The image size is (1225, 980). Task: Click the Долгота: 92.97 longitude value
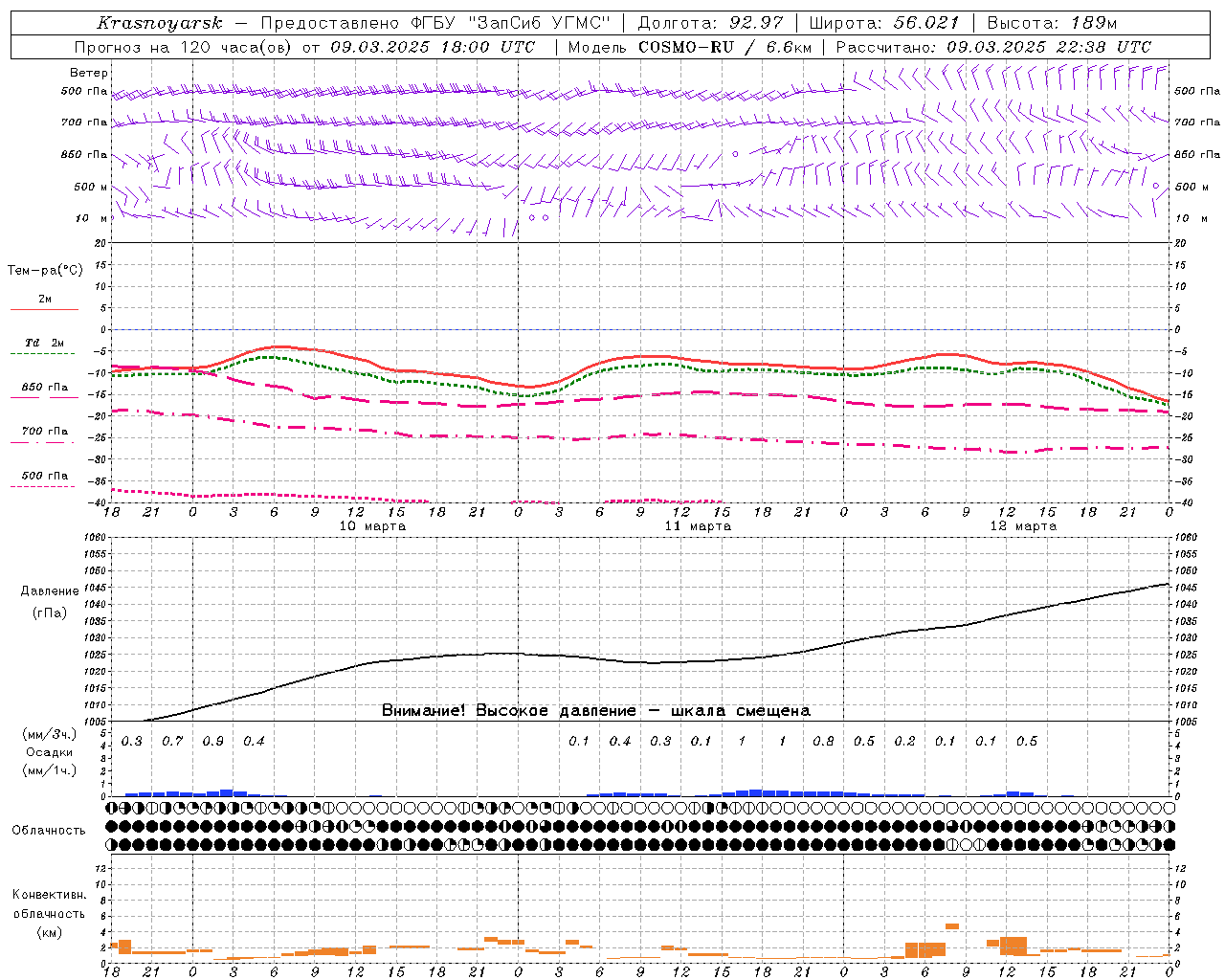[710, 23]
